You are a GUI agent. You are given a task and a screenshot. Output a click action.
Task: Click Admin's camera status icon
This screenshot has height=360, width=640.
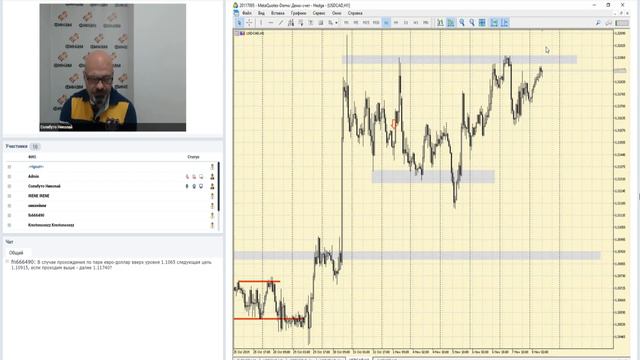[x=194, y=176]
